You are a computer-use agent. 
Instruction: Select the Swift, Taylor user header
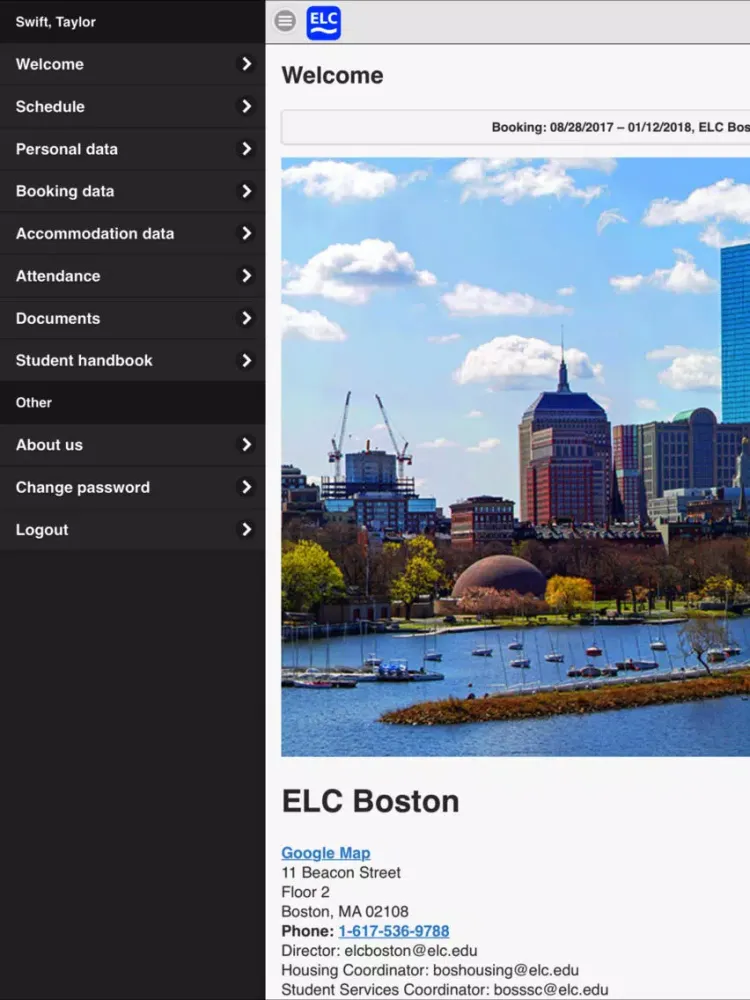tap(56, 22)
